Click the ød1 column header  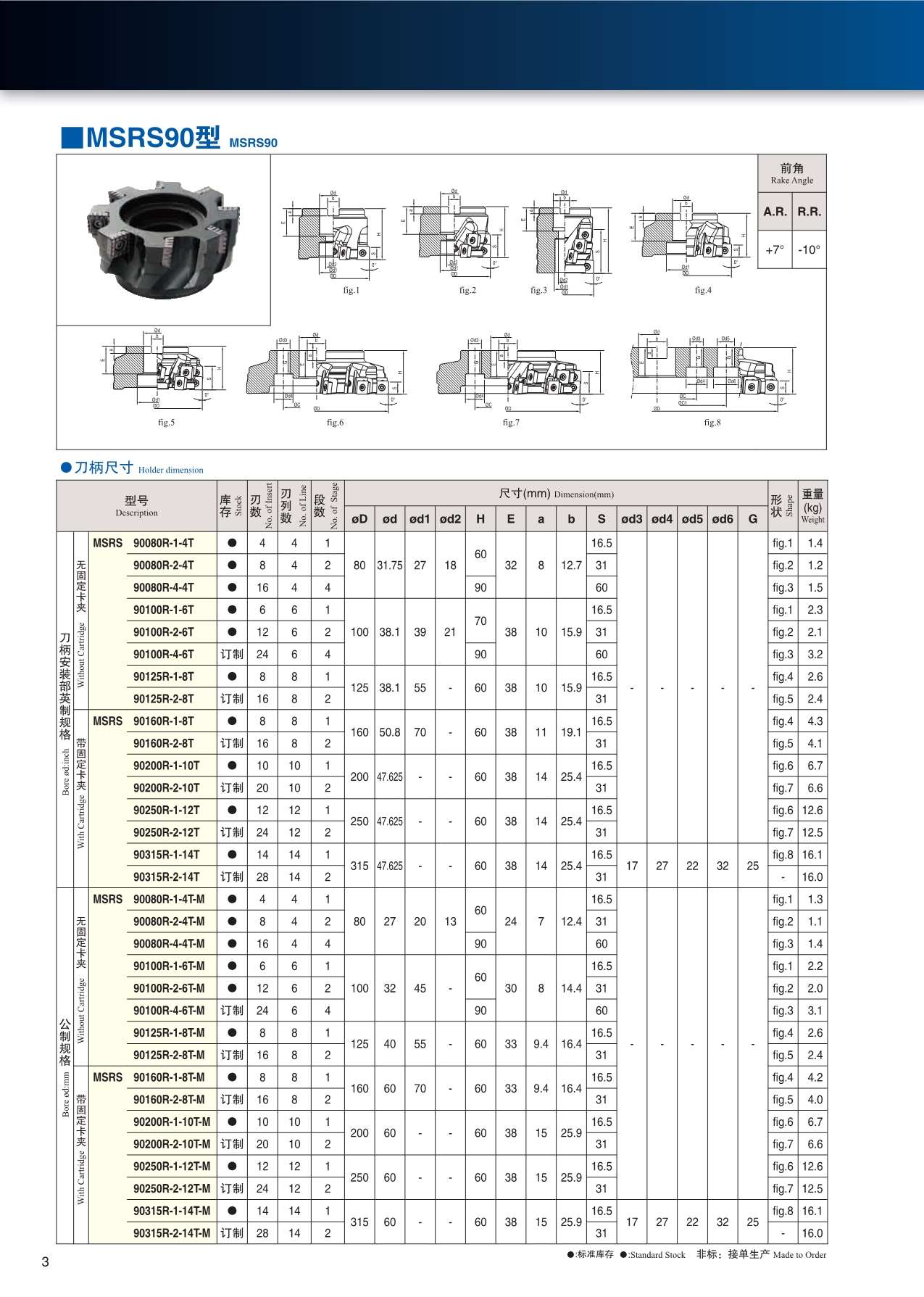(420, 519)
